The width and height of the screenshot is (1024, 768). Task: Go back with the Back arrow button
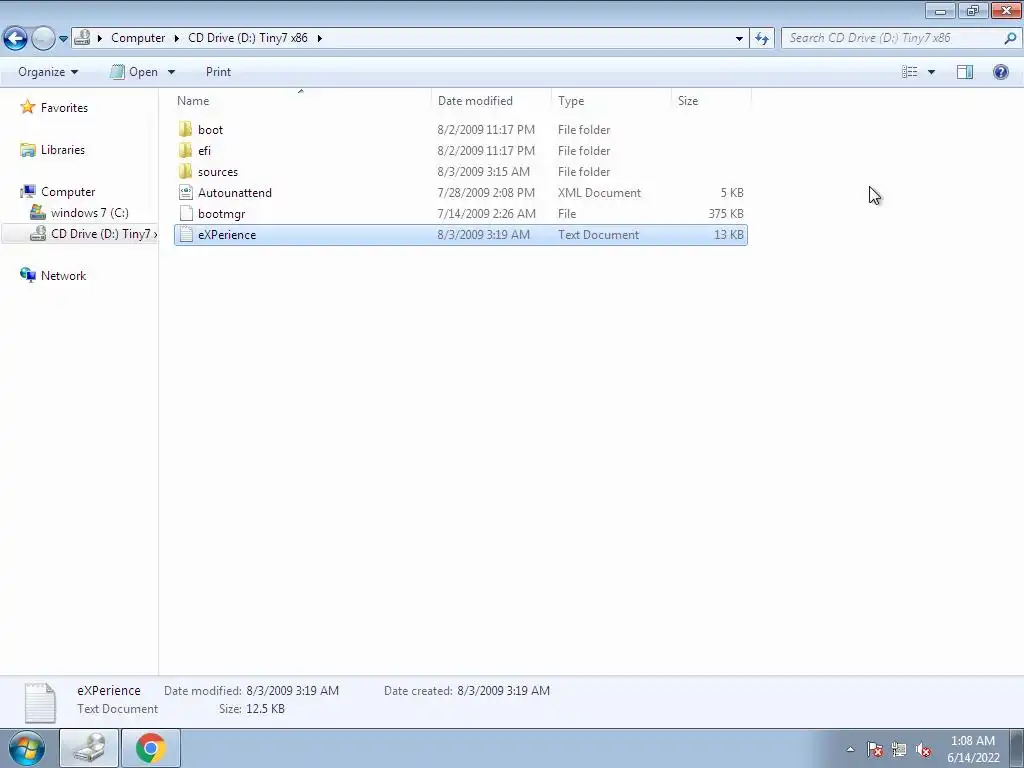[15, 38]
